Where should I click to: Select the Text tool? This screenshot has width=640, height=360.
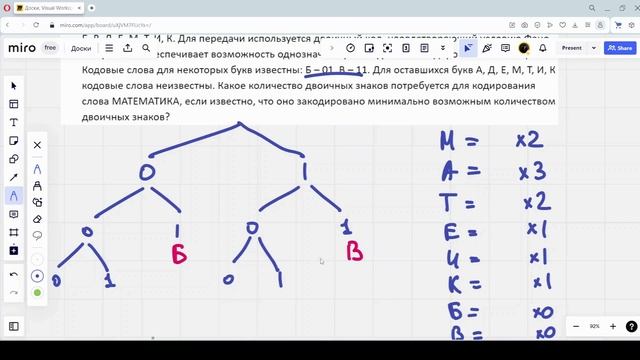14,122
